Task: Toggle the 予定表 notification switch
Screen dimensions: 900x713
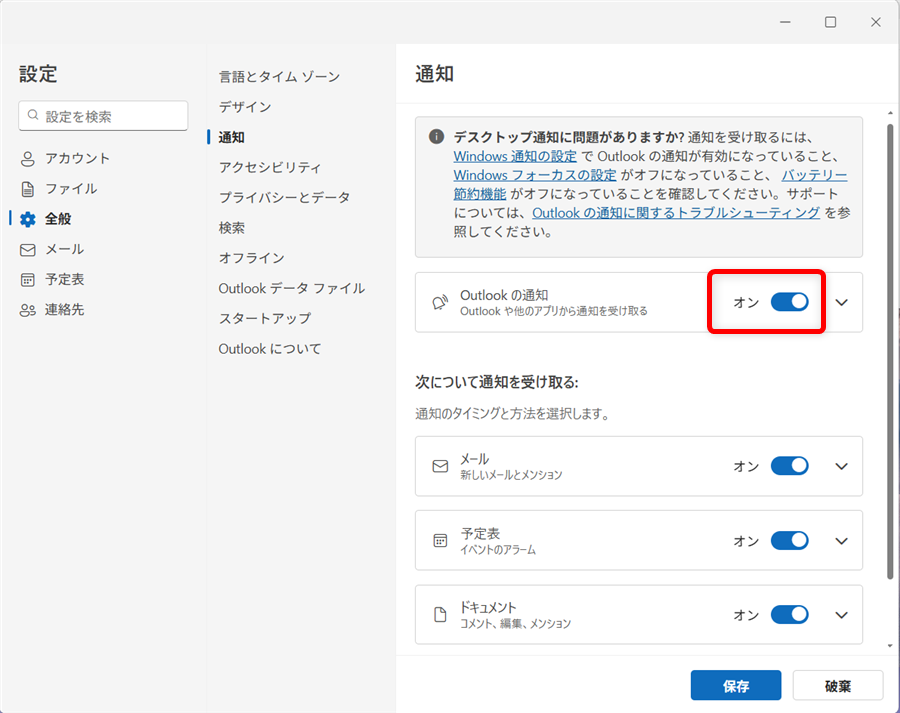Action: (x=789, y=541)
